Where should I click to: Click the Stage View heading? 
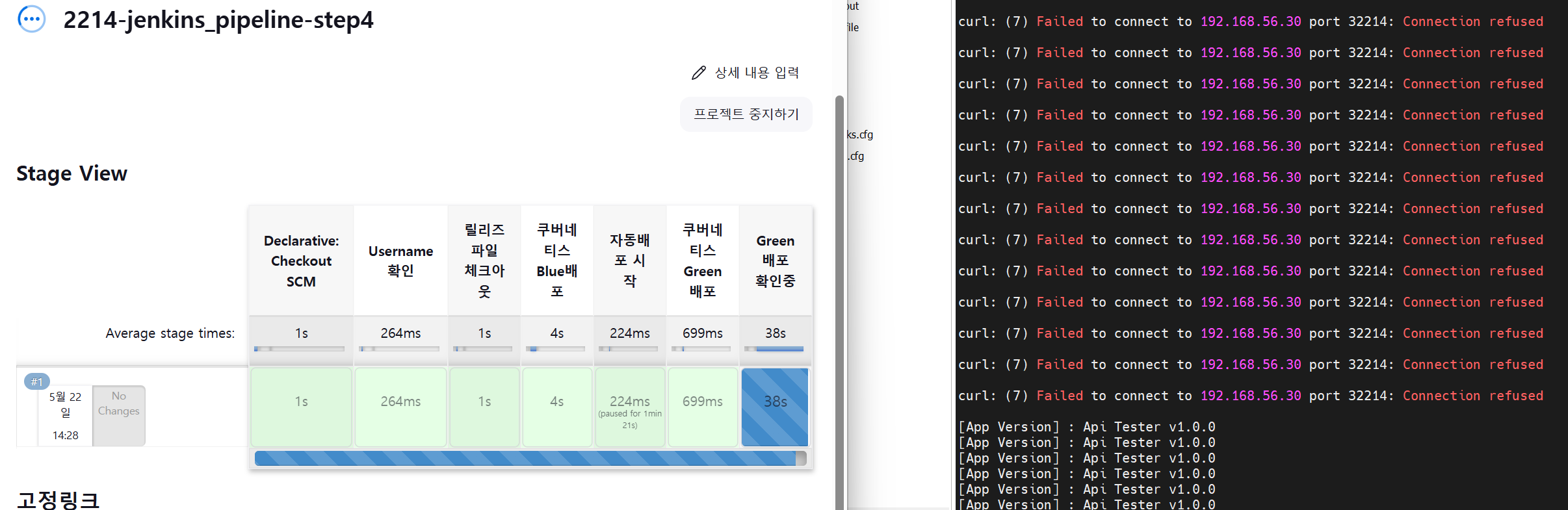coord(72,173)
